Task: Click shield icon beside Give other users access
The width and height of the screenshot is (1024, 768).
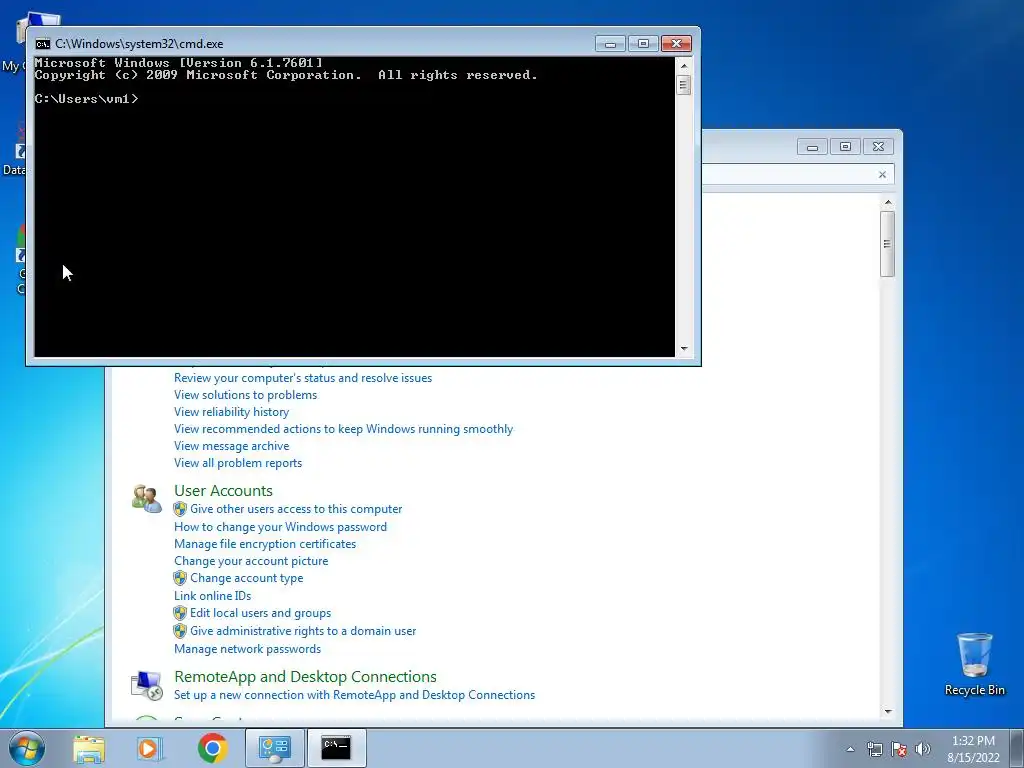Action: 180,509
